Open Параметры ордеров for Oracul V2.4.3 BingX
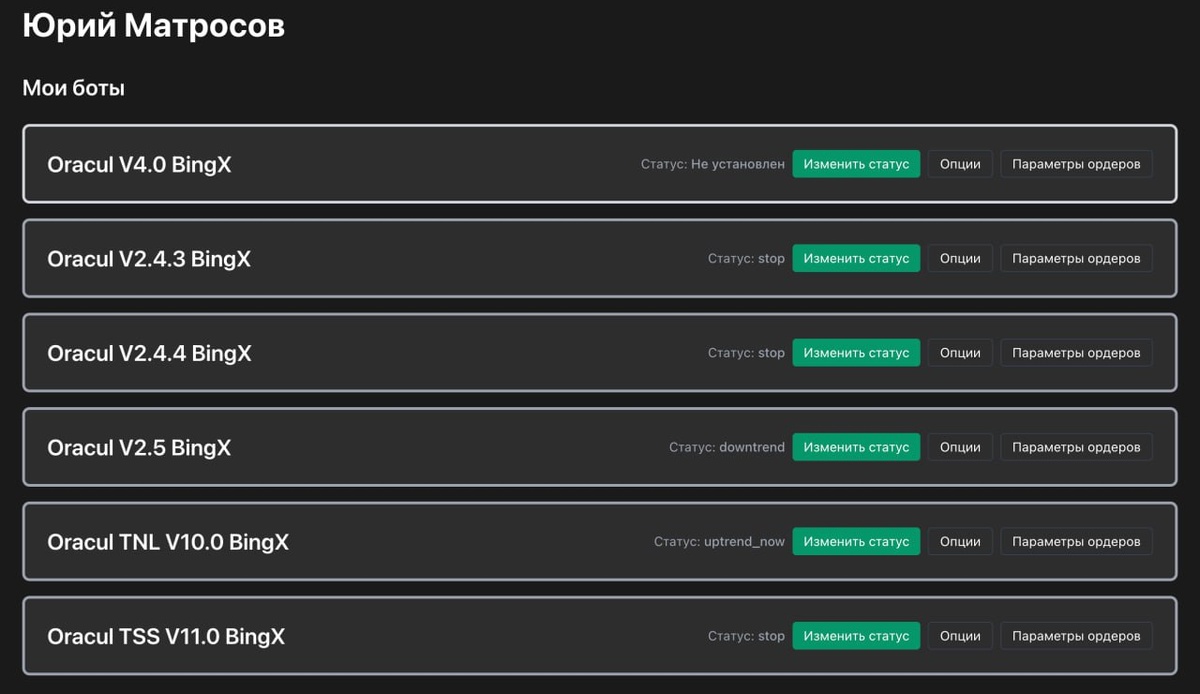This screenshot has width=1200, height=694. pyautogui.click(x=1076, y=258)
